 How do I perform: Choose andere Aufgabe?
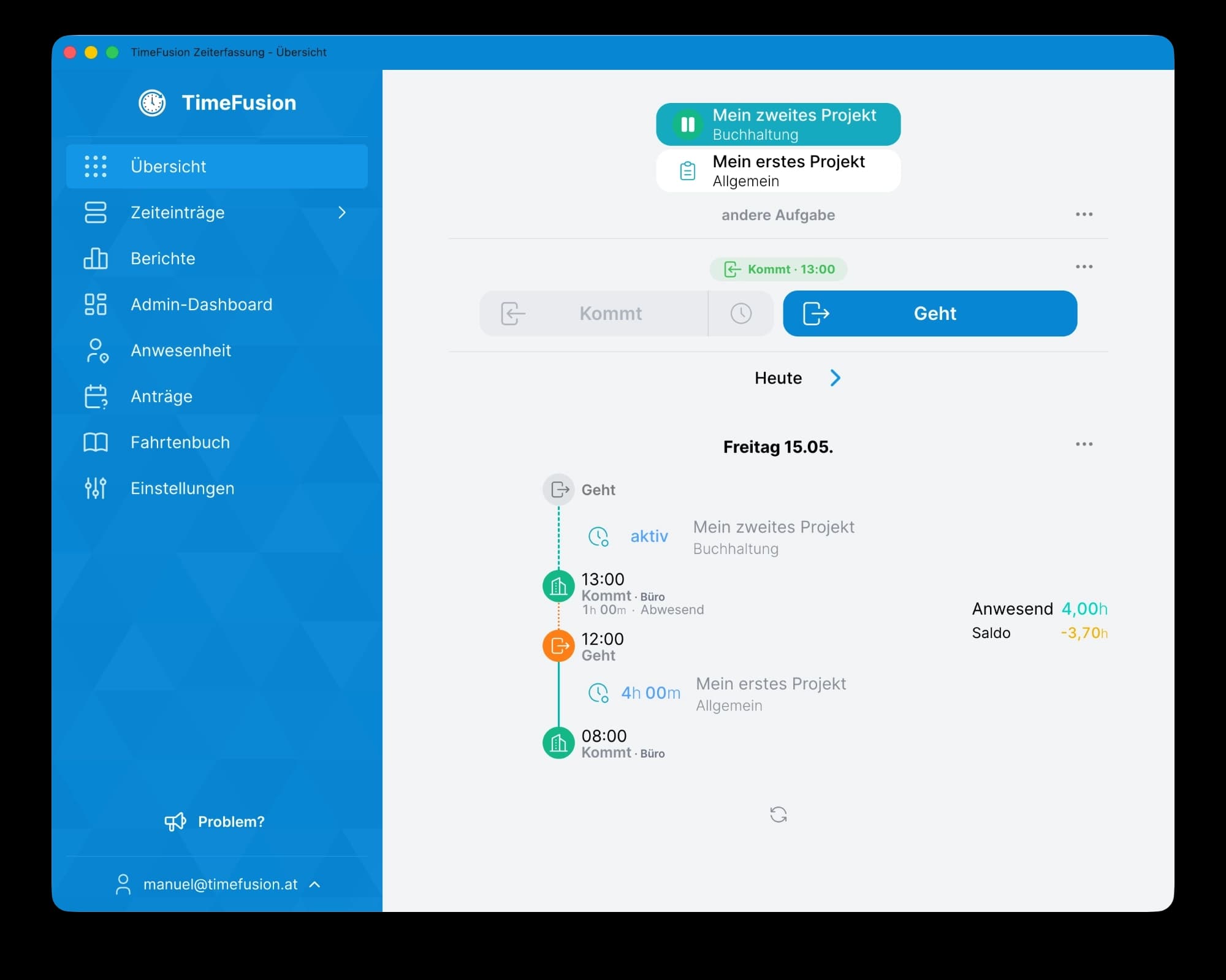pyautogui.click(x=778, y=215)
